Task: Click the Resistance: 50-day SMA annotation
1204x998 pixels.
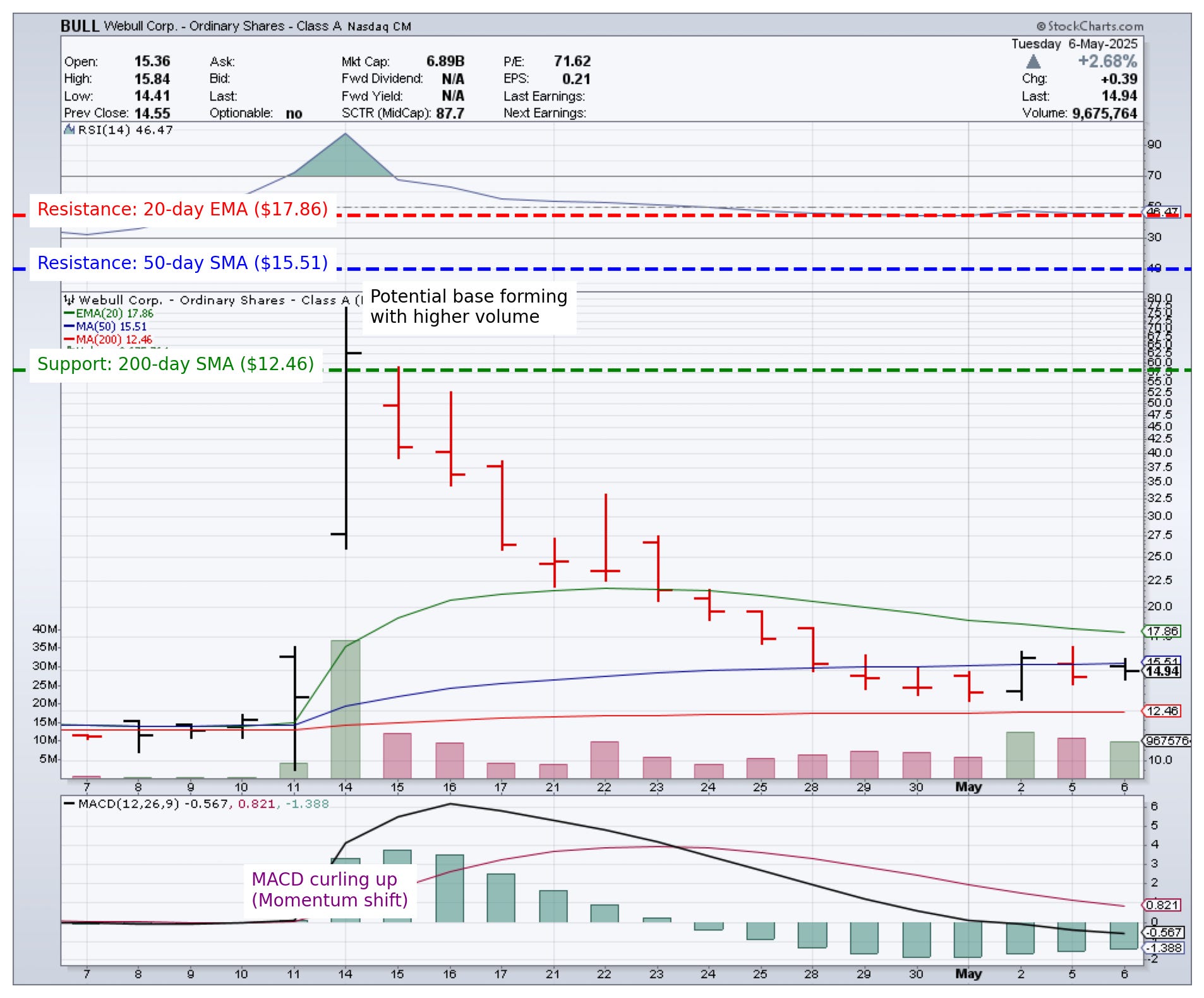Action: click(x=183, y=263)
